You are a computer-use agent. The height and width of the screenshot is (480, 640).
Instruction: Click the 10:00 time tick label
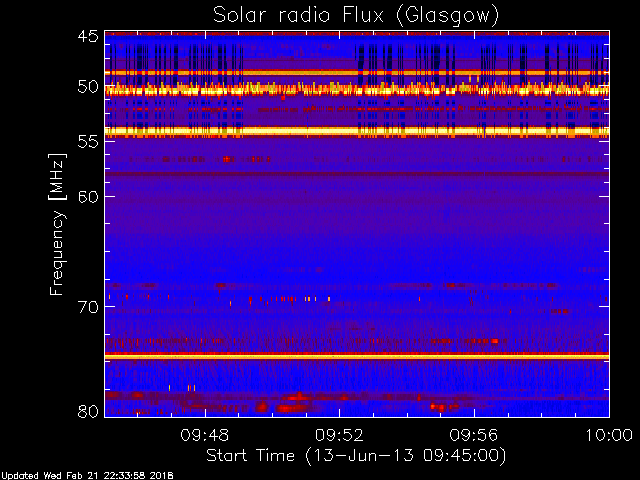(x=609, y=435)
